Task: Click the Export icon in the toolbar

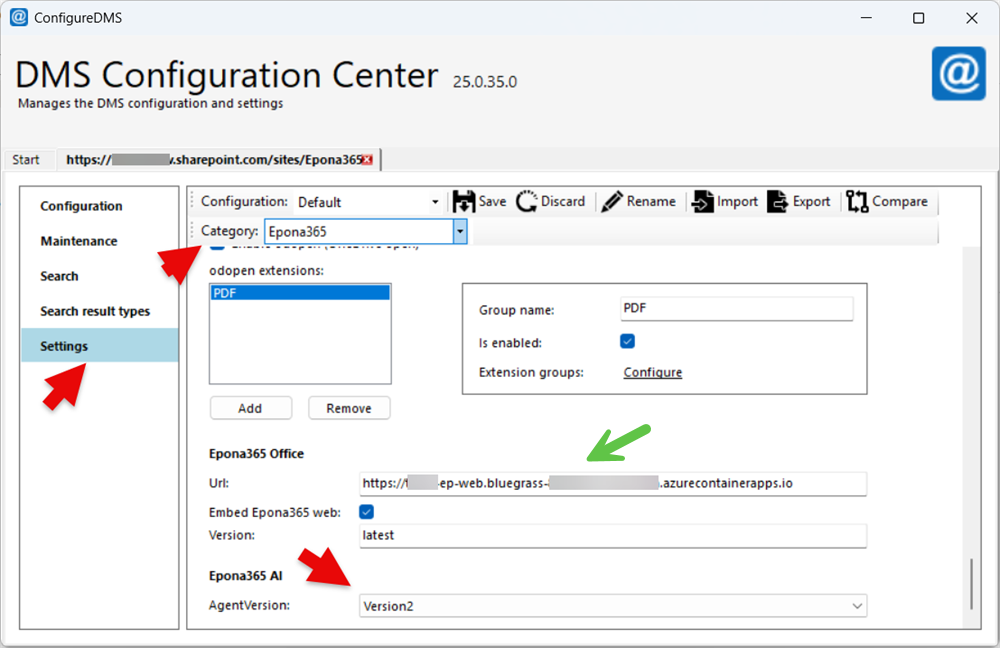Action: (x=777, y=202)
